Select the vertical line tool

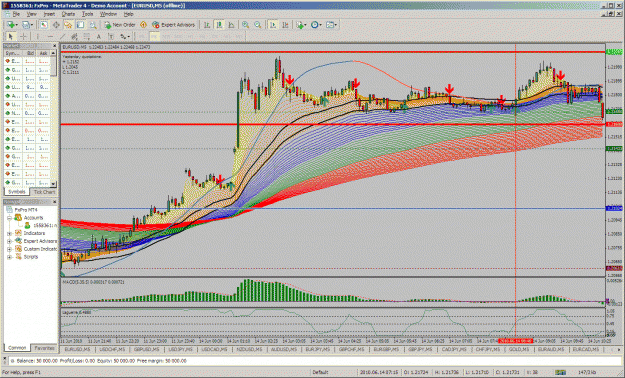(37, 36)
